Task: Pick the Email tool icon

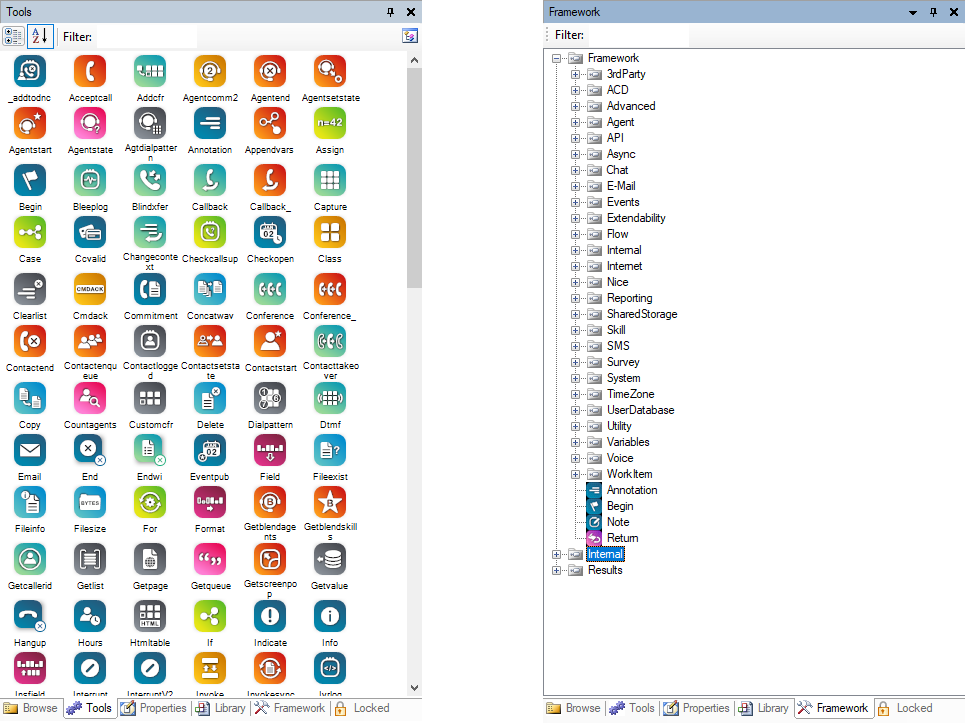Action: (x=30, y=450)
